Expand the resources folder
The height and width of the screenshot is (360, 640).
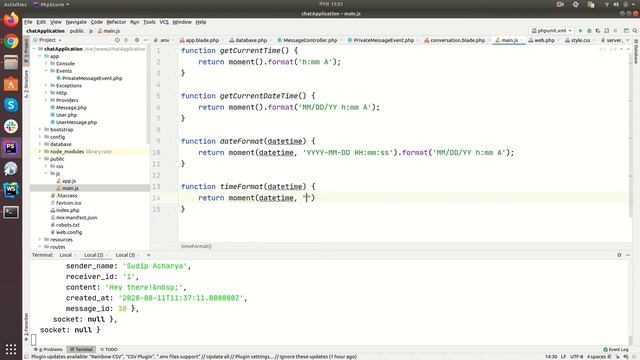[40, 240]
